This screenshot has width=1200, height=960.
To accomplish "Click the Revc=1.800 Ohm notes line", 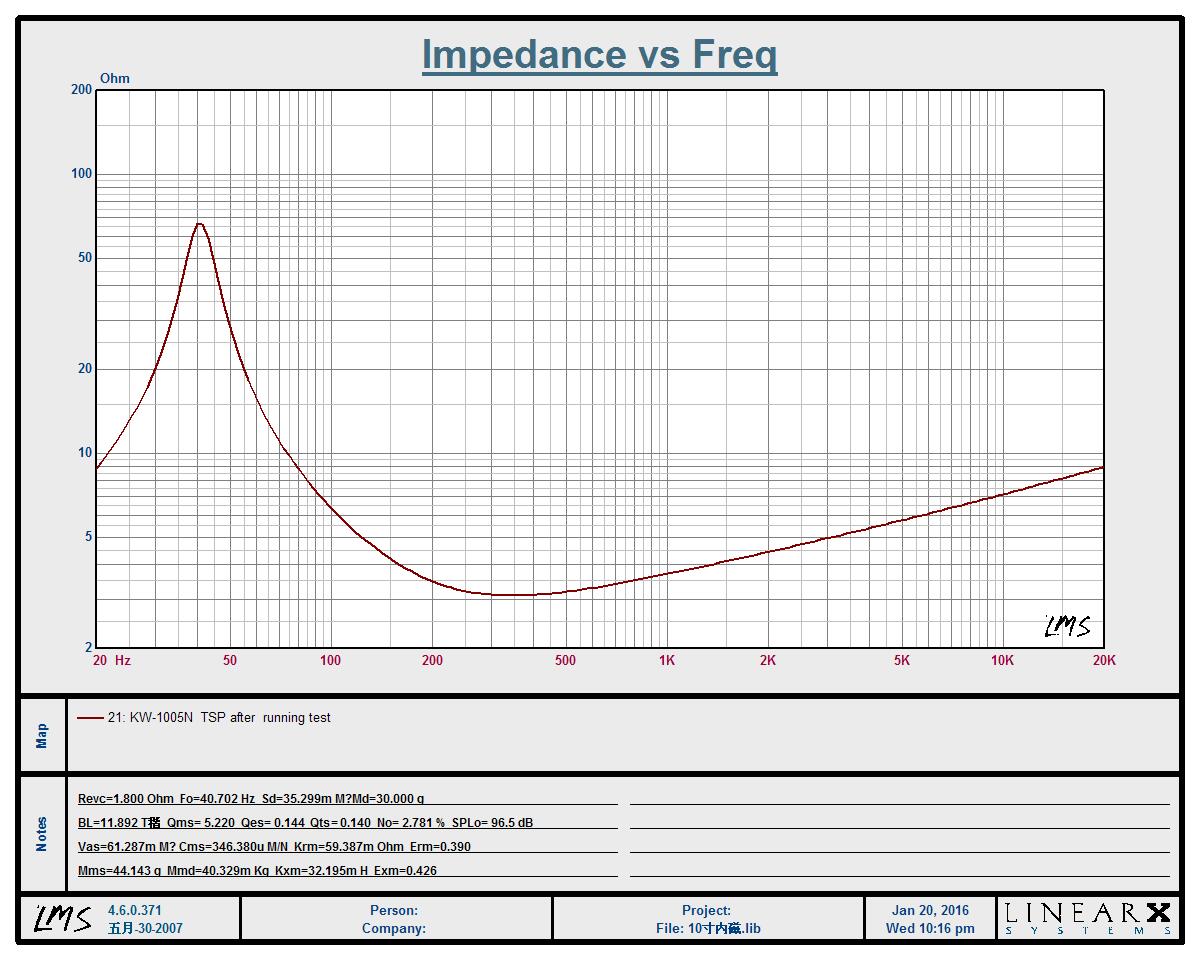I will [x=251, y=799].
